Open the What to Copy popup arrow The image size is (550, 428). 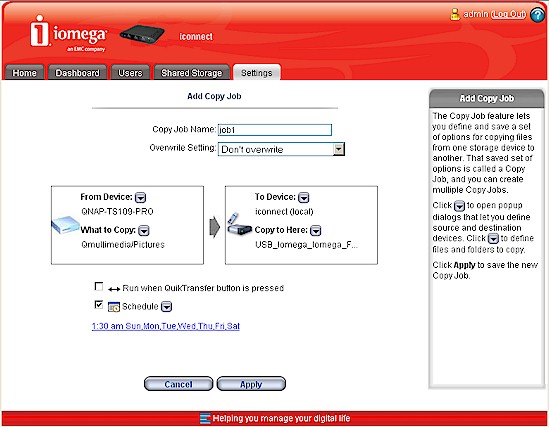(144, 230)
